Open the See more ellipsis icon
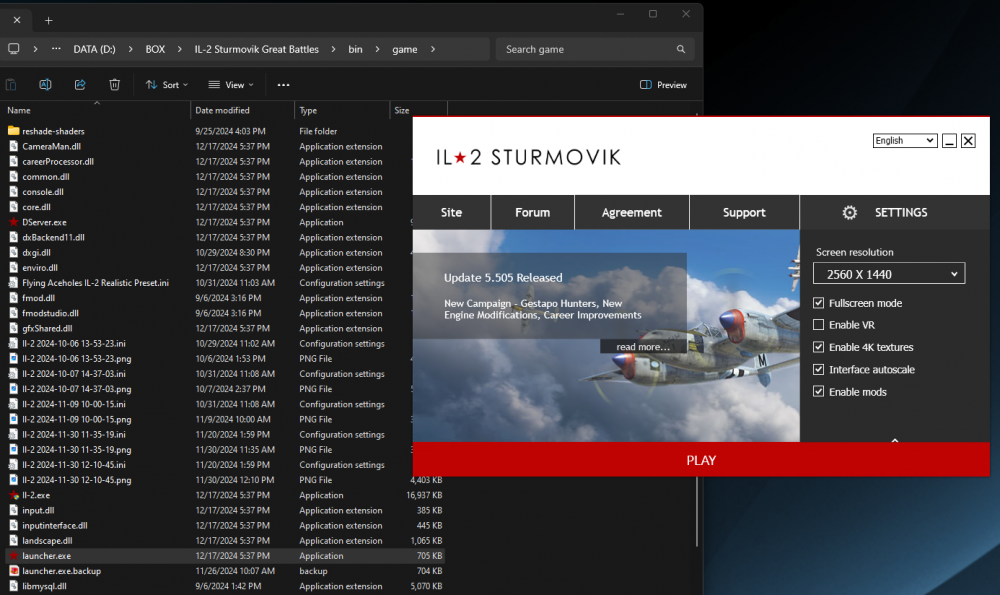 coord(283,84)
